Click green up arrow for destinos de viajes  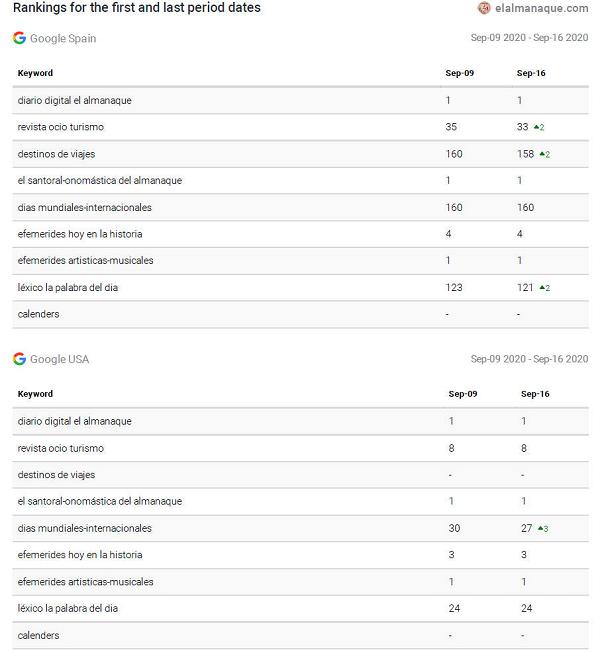(x=543, y=154)
